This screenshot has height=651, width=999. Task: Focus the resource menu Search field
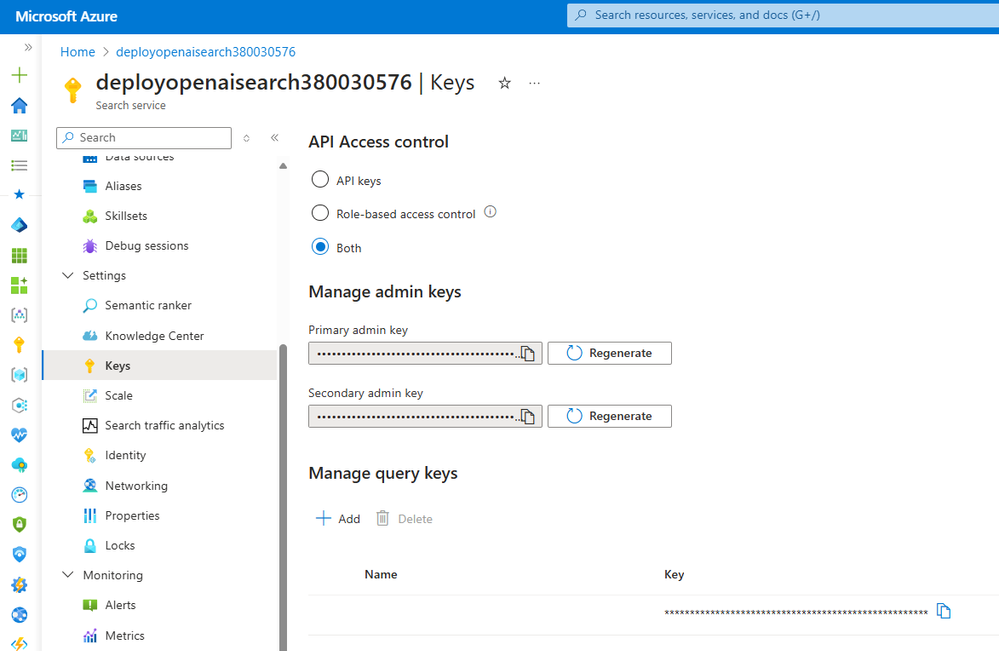[x=144, y=138]
